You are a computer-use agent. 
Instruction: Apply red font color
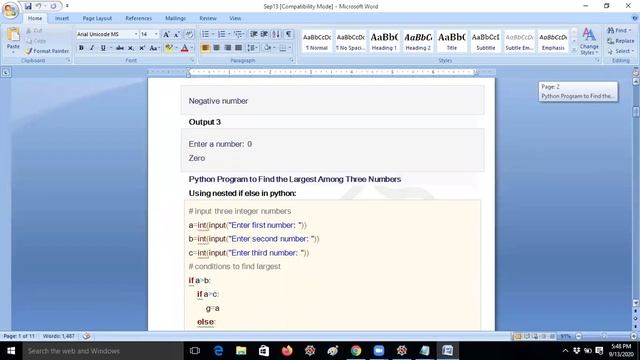[x=184, y=48]
